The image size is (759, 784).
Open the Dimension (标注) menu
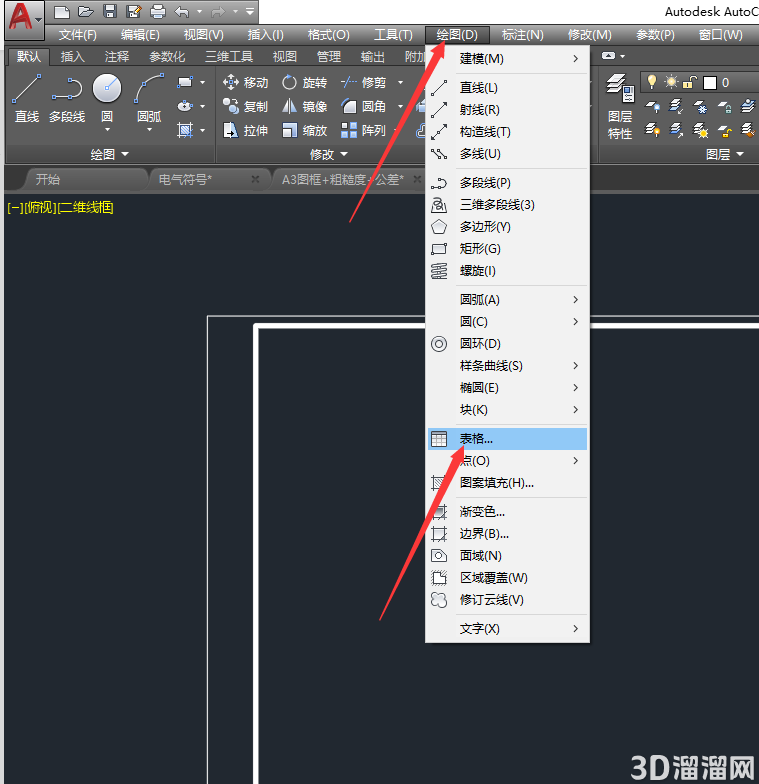(x=522, y=35)
